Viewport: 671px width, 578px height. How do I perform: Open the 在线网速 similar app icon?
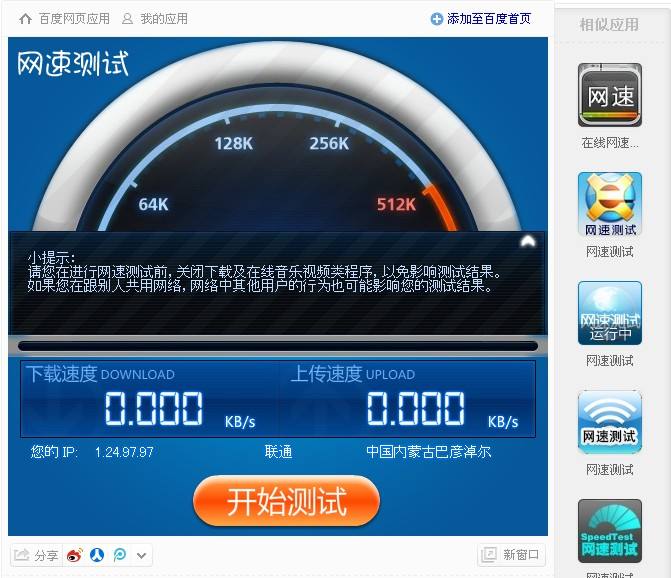tap(610, 96)
